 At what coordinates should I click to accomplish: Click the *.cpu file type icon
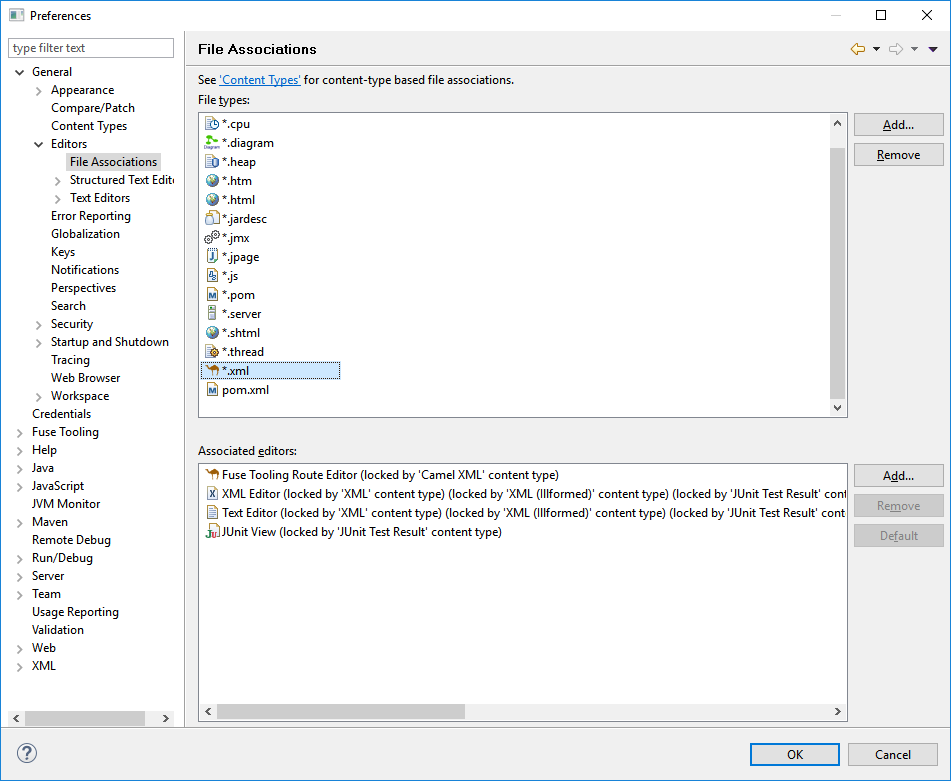coord(212,124)
